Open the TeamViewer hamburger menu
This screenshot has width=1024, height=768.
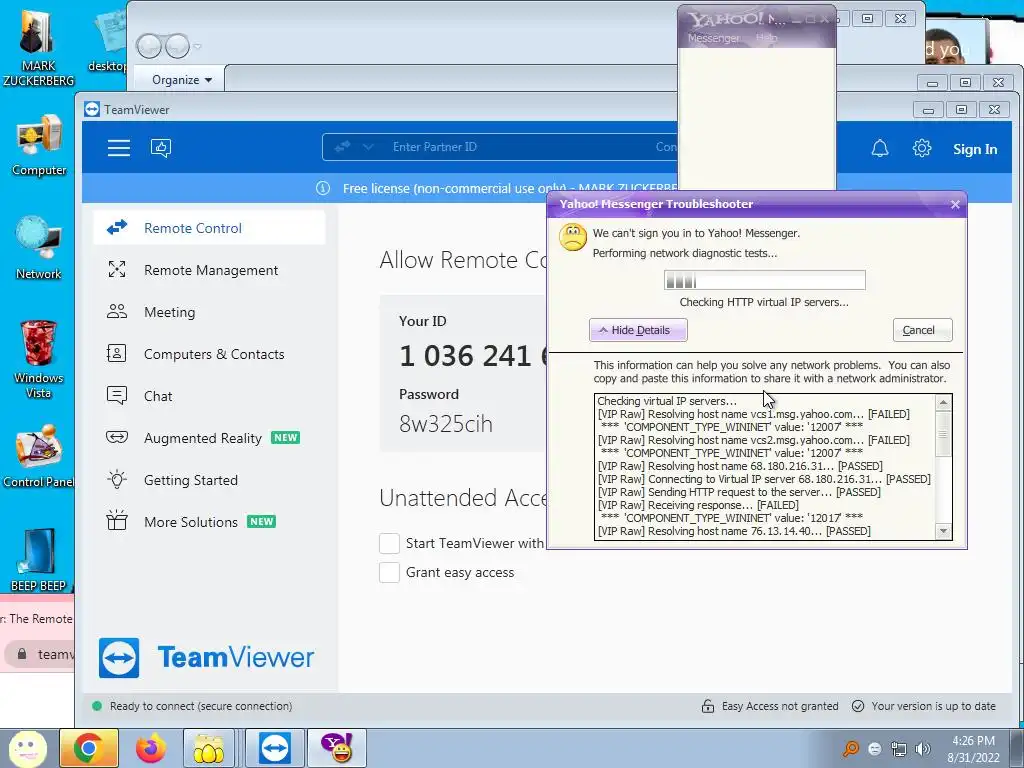tap(119, 148)
